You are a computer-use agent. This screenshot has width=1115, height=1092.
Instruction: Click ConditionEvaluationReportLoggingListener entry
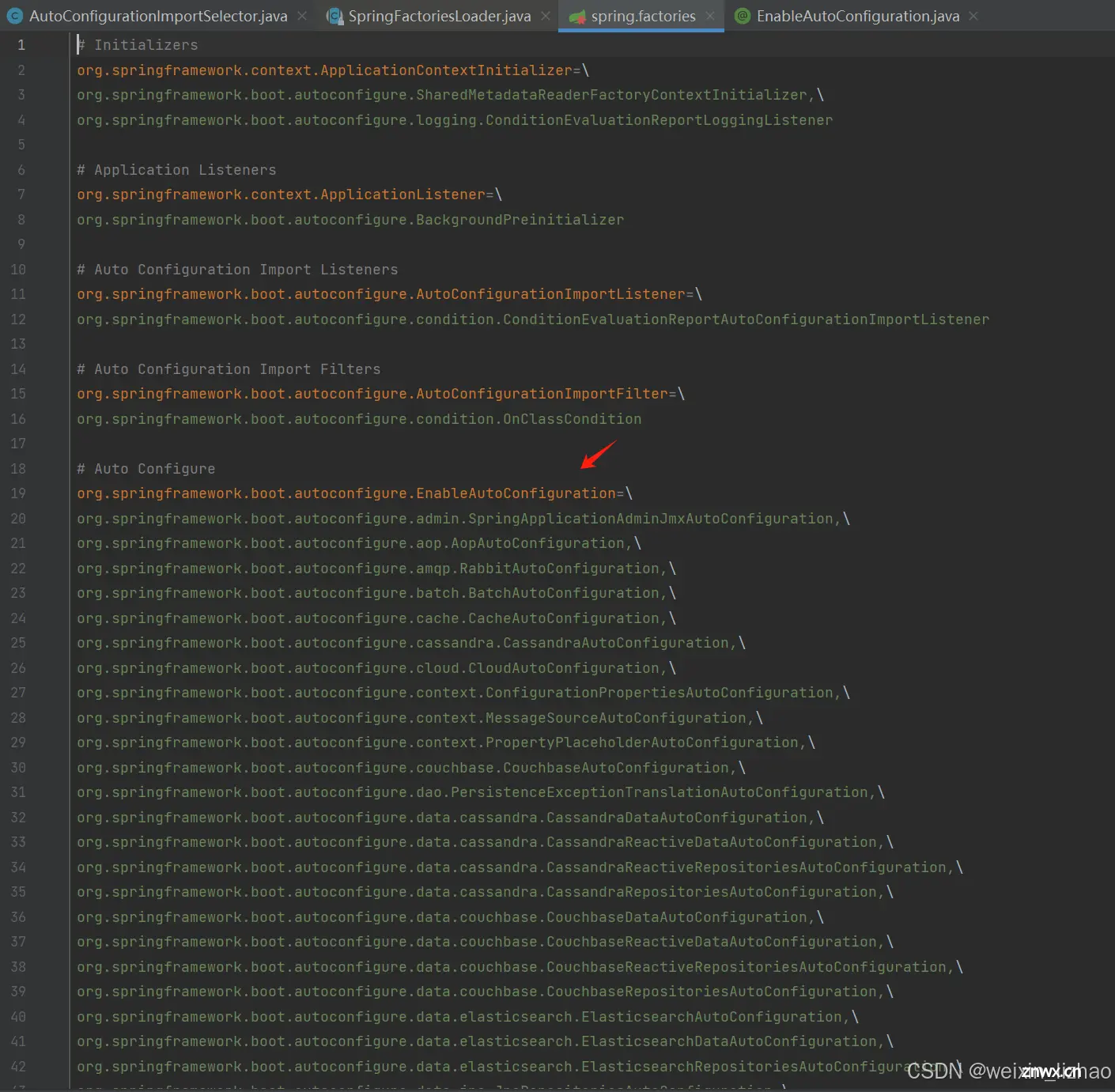(x=455, y=120)
